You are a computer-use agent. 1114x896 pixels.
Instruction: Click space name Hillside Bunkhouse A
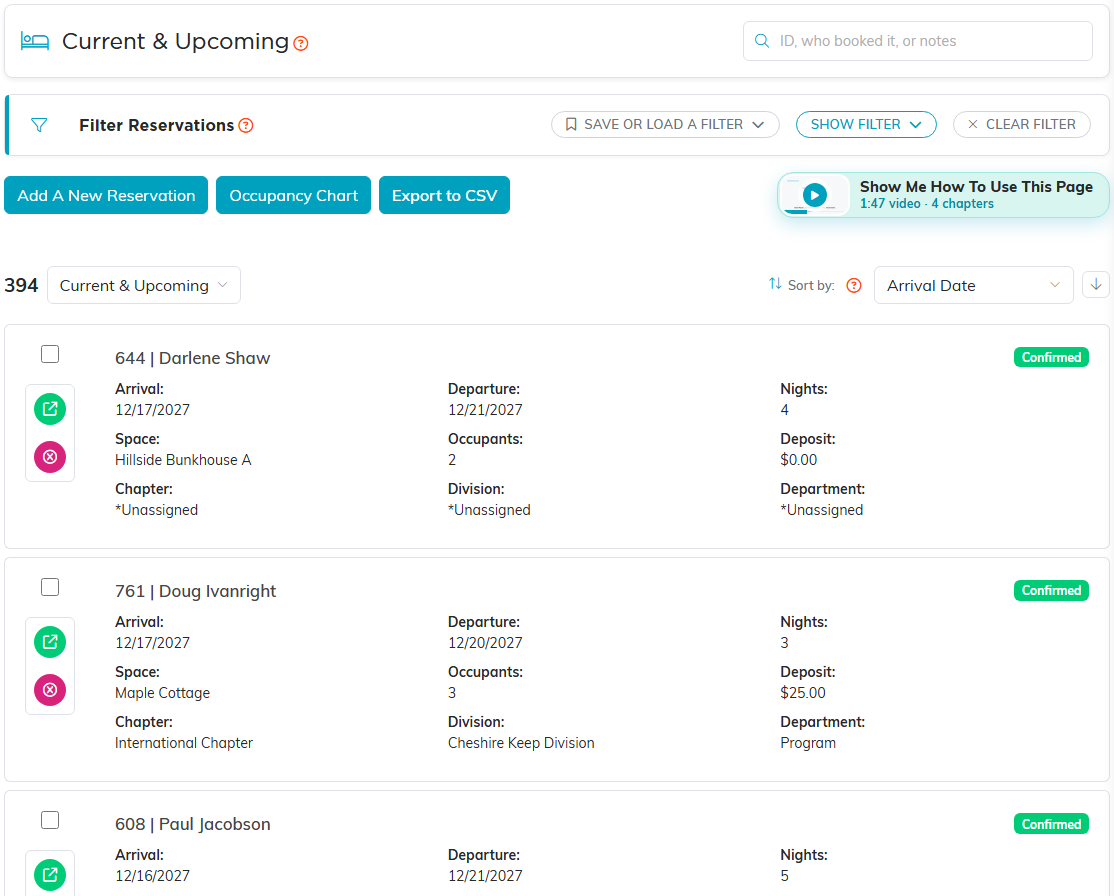point(183,460)
